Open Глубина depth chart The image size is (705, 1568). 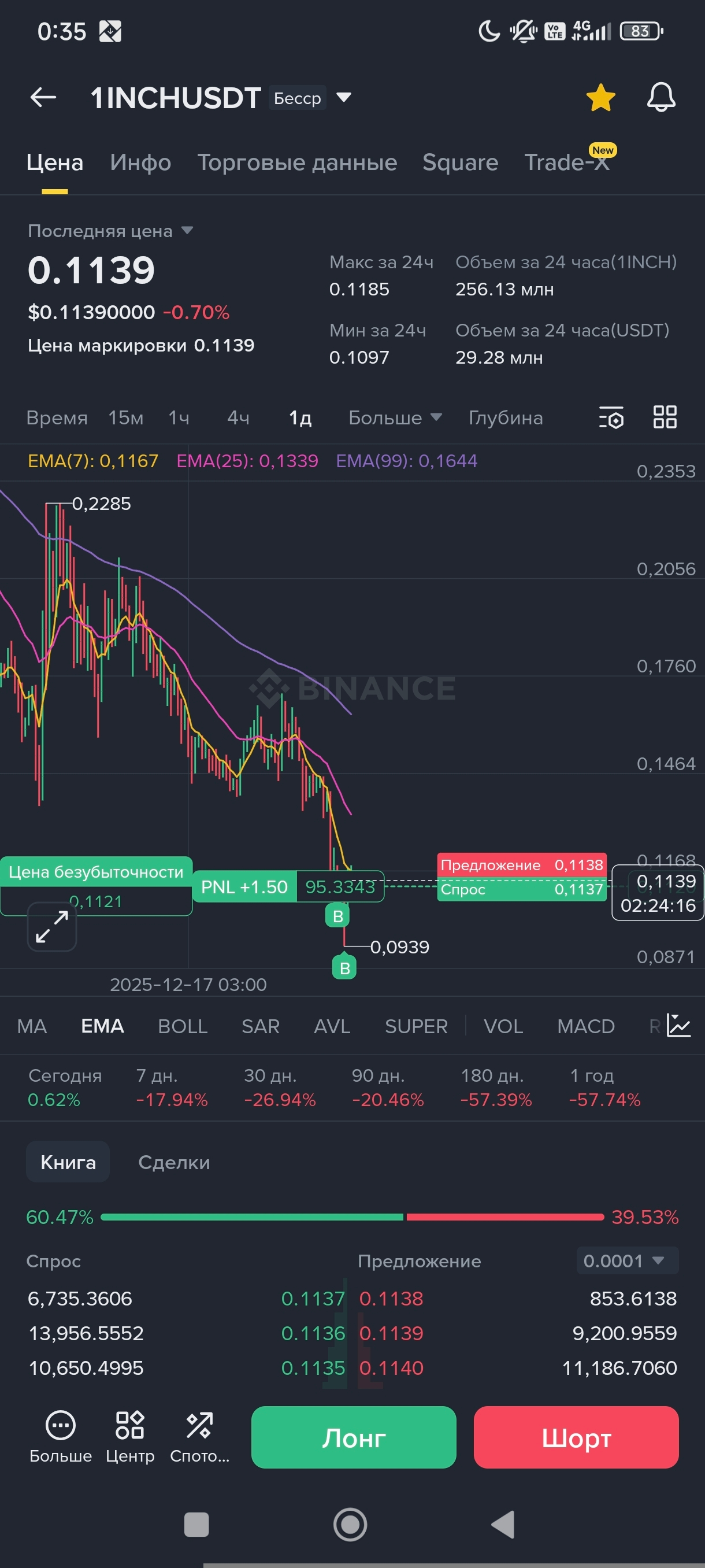[x=506, y=417]
